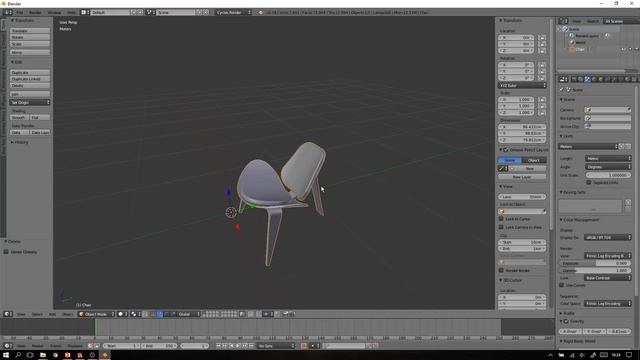Enable Render Border checkbox
Image resolution: width=640 pixels, height=360 pixels.
[501, 270]
